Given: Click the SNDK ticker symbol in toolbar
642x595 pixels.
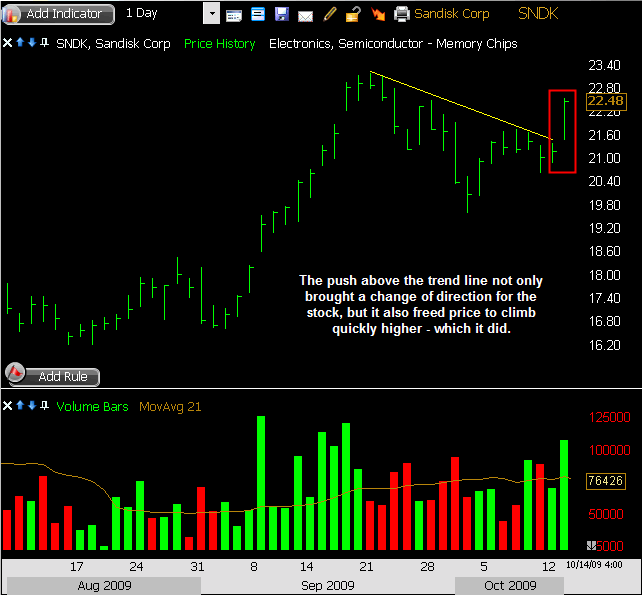Looking at the screenshot, I should (538, 14).
